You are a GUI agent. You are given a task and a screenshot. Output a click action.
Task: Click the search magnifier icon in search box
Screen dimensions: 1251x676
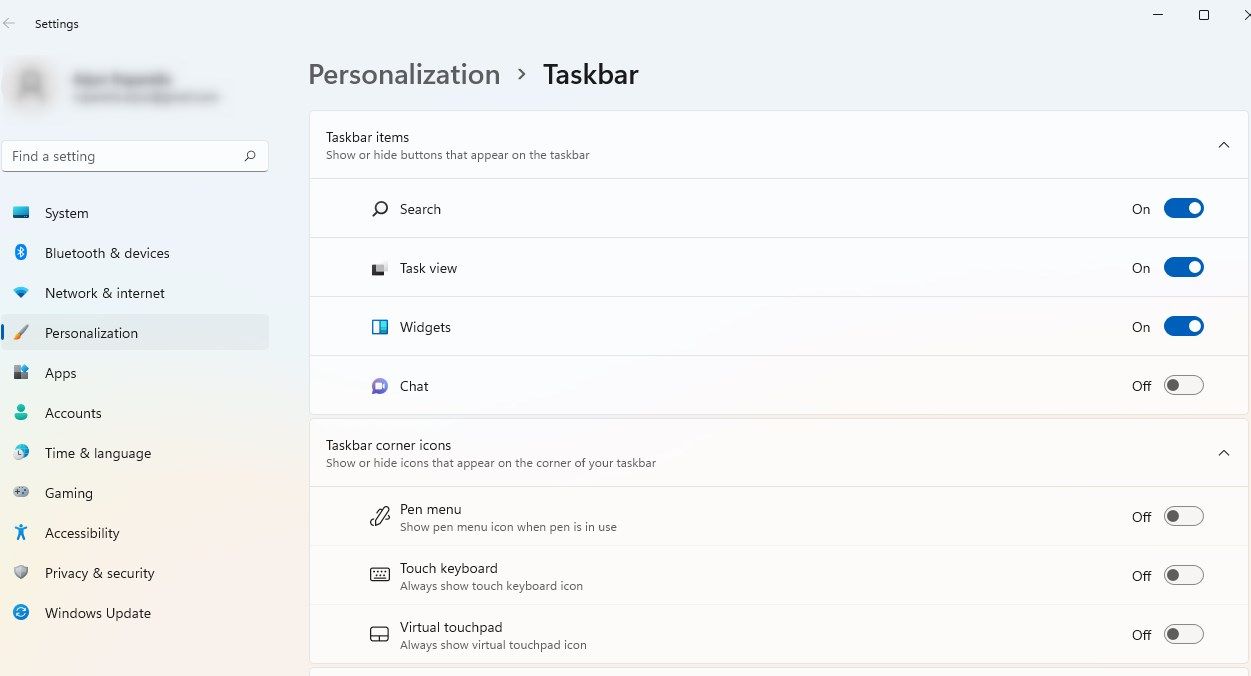(x=250, y=156)
